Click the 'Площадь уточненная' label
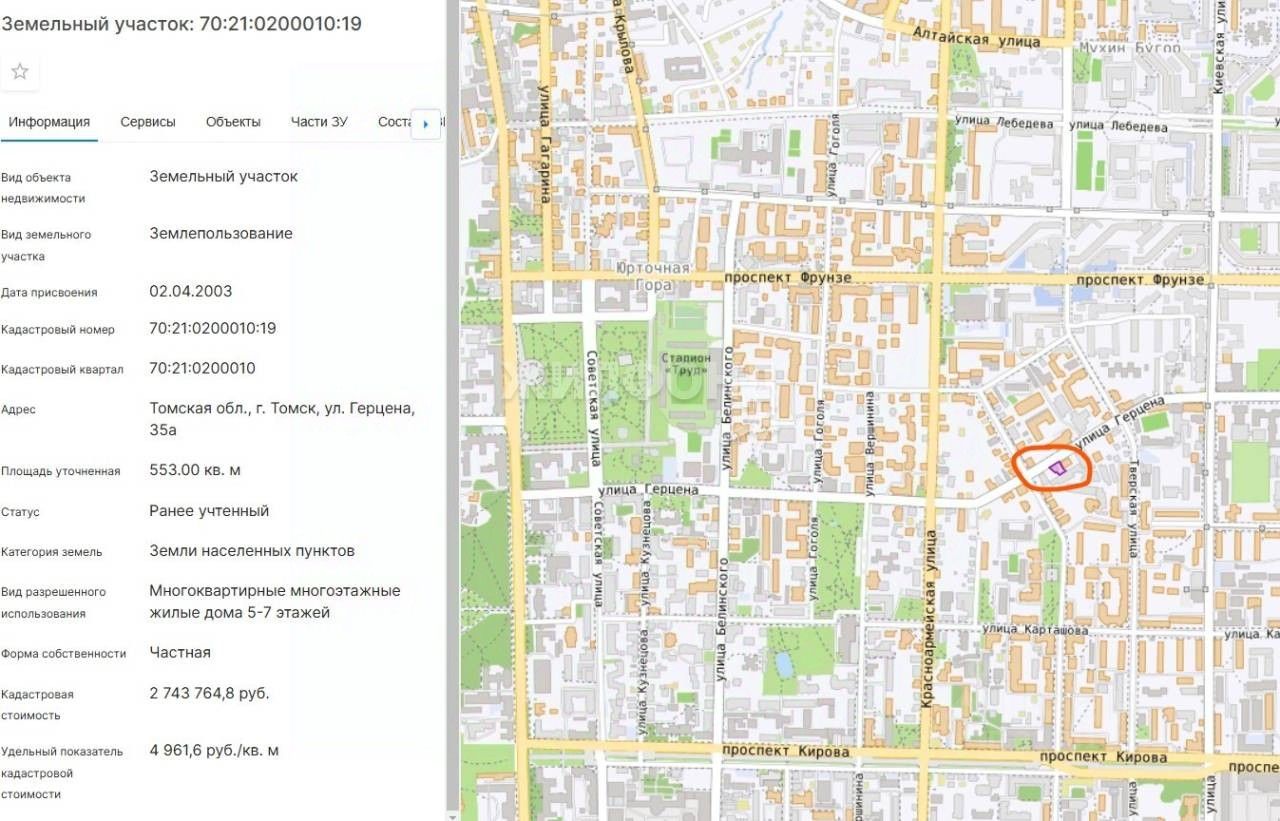The image size is (1280, 821). tap(60, 471)
